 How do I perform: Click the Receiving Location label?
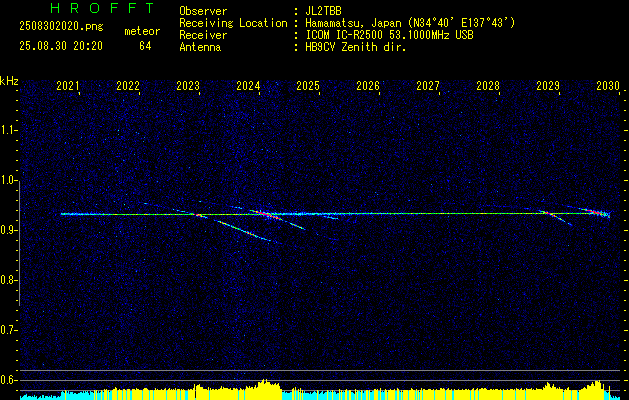pyautogui.click(x=233, y=23)
